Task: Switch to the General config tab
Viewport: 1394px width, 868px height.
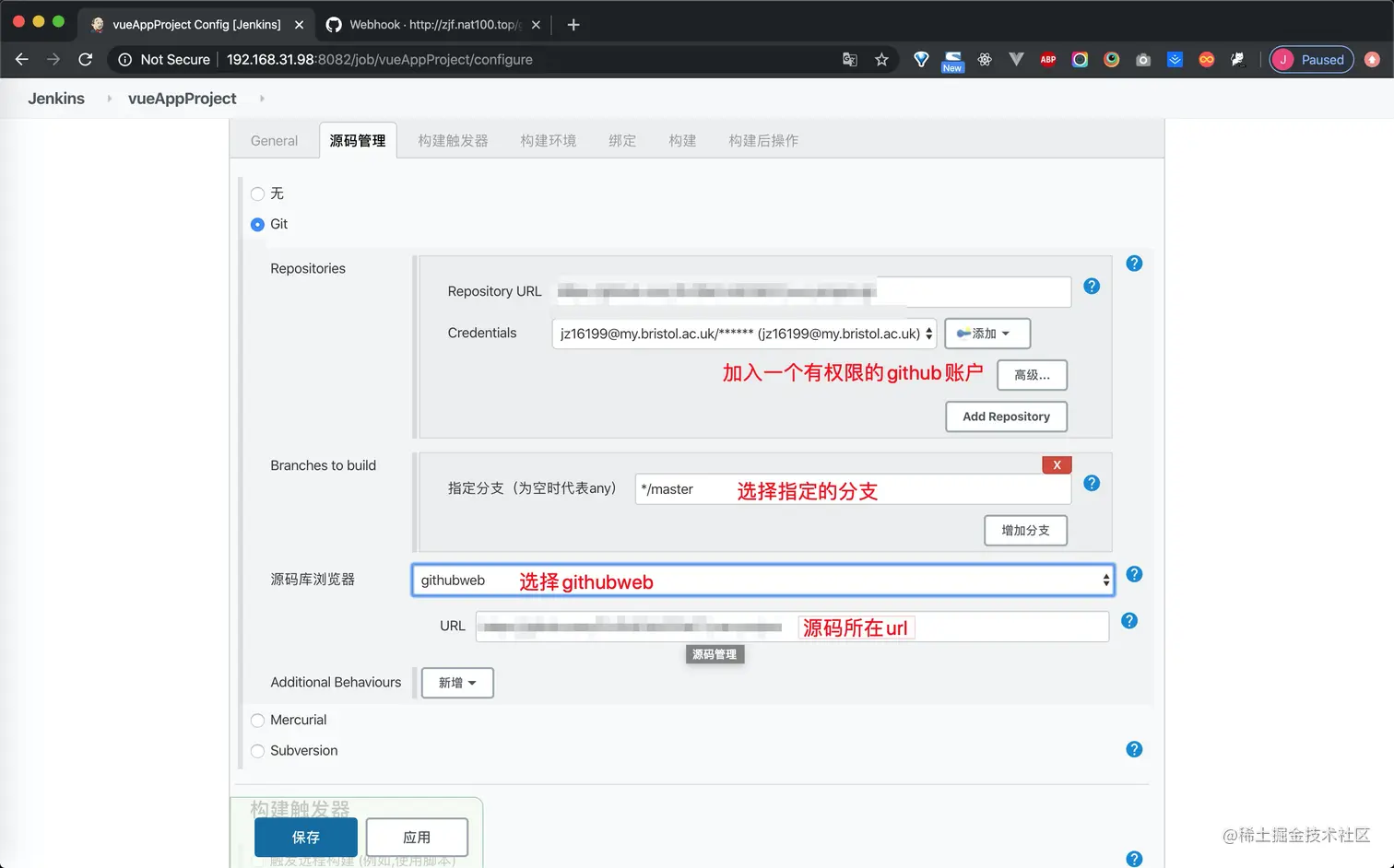Action: (x=274, y=141)
